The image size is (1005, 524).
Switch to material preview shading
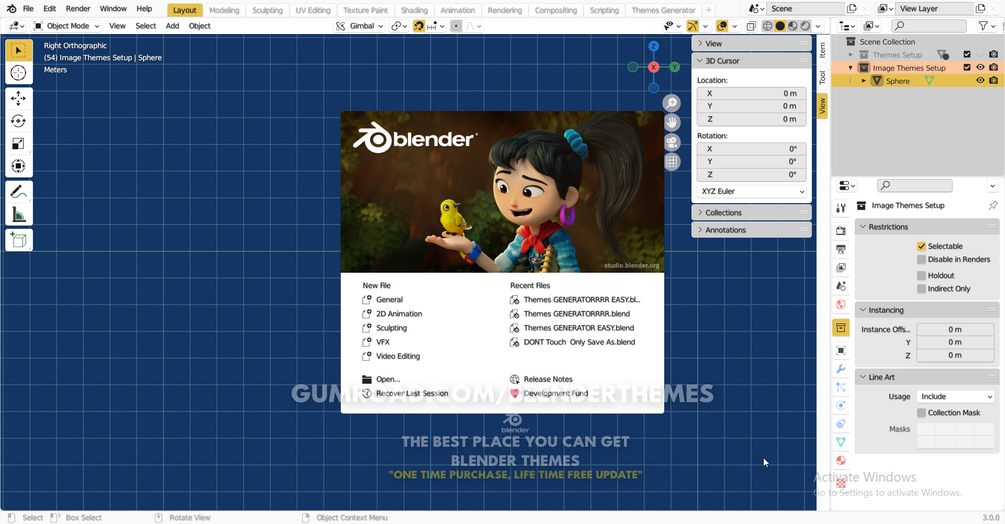793,26
